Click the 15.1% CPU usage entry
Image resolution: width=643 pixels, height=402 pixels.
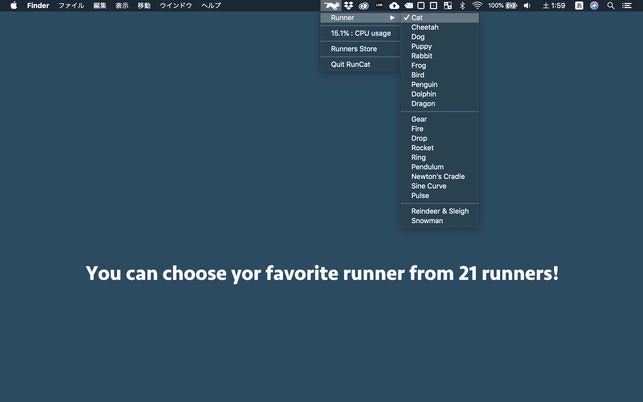click(x=360, y=33)
